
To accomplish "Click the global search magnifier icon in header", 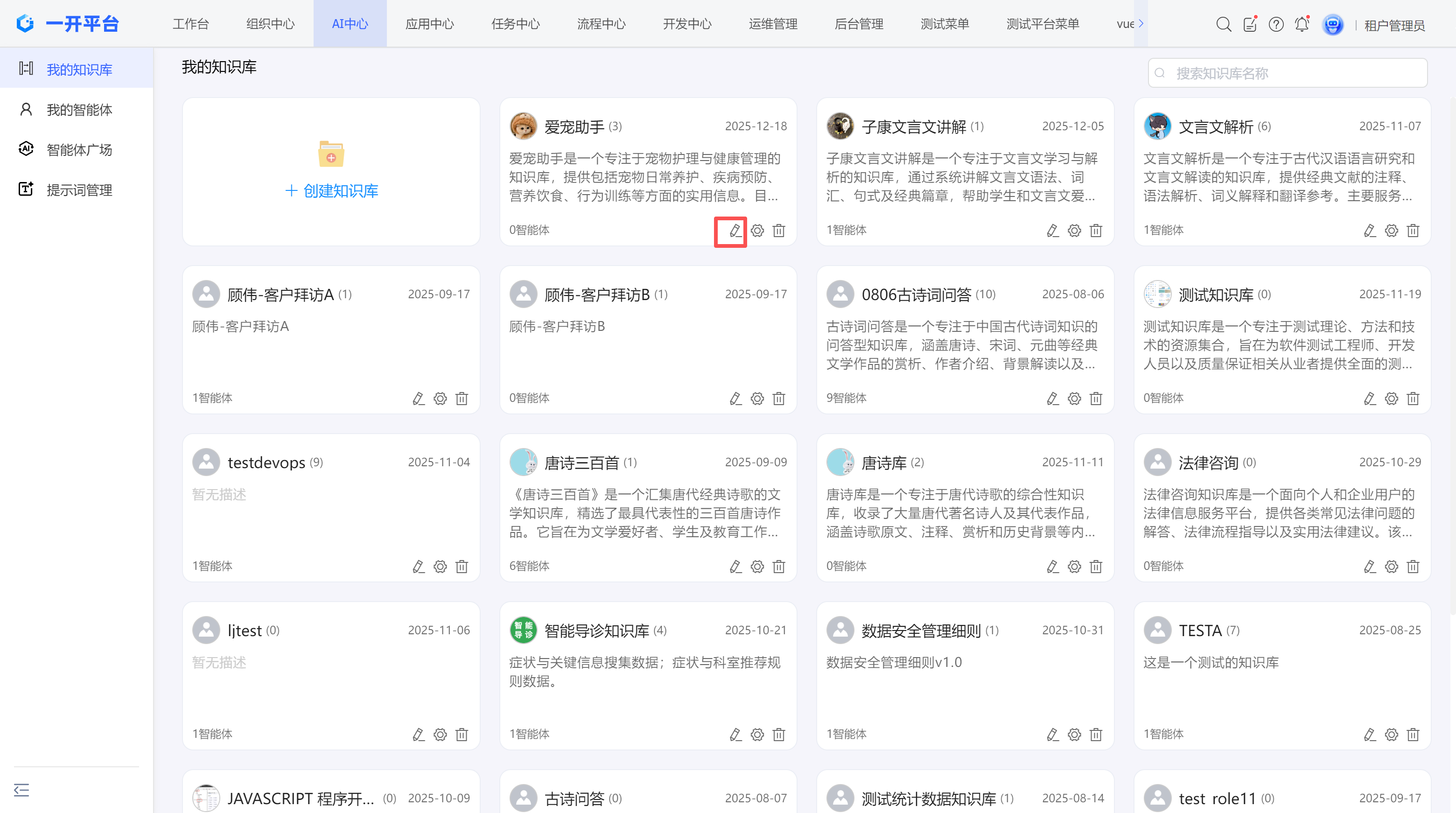I will 1223,24.
